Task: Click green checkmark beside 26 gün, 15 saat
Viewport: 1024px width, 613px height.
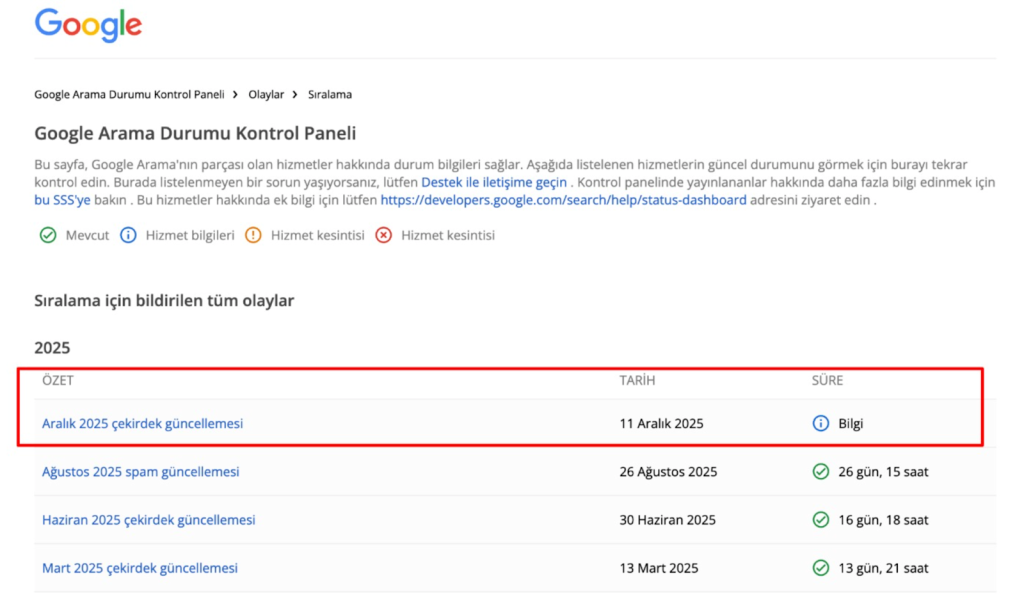Action: (x=821, y=472)
